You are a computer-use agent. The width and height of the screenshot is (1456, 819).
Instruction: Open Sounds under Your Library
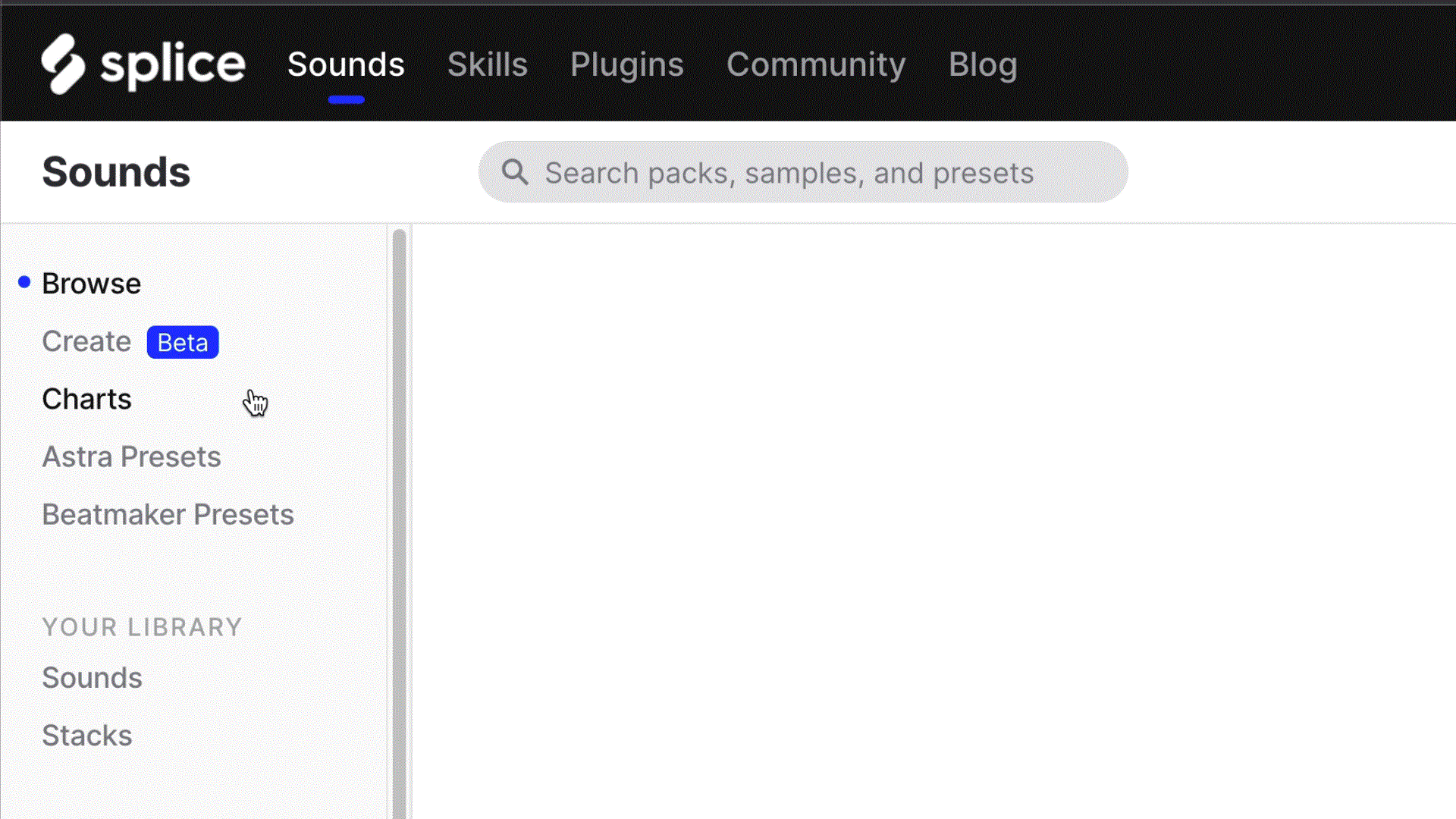92,677
